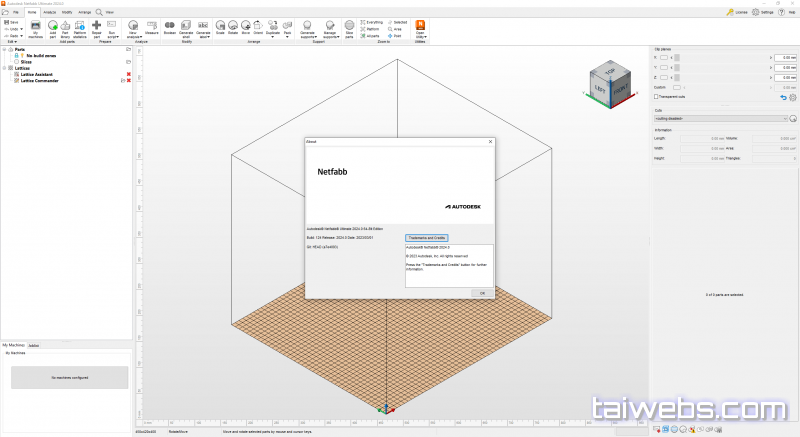The image size is (800, 437).
Task: Click the Slice parts icon
Action: 349,25
